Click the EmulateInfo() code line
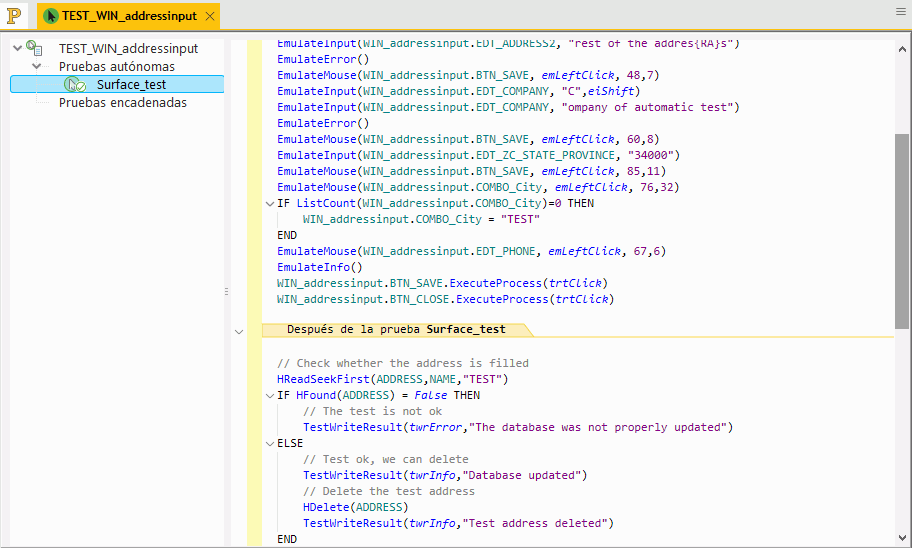The image size is (912, 548). click(x=319, y=267)
